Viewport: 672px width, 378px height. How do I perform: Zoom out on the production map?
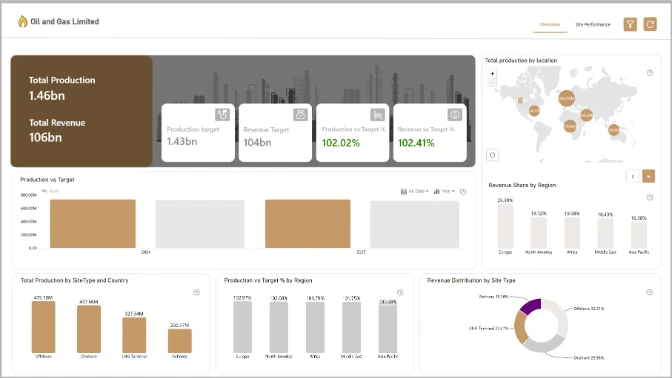tap(492, 82)
